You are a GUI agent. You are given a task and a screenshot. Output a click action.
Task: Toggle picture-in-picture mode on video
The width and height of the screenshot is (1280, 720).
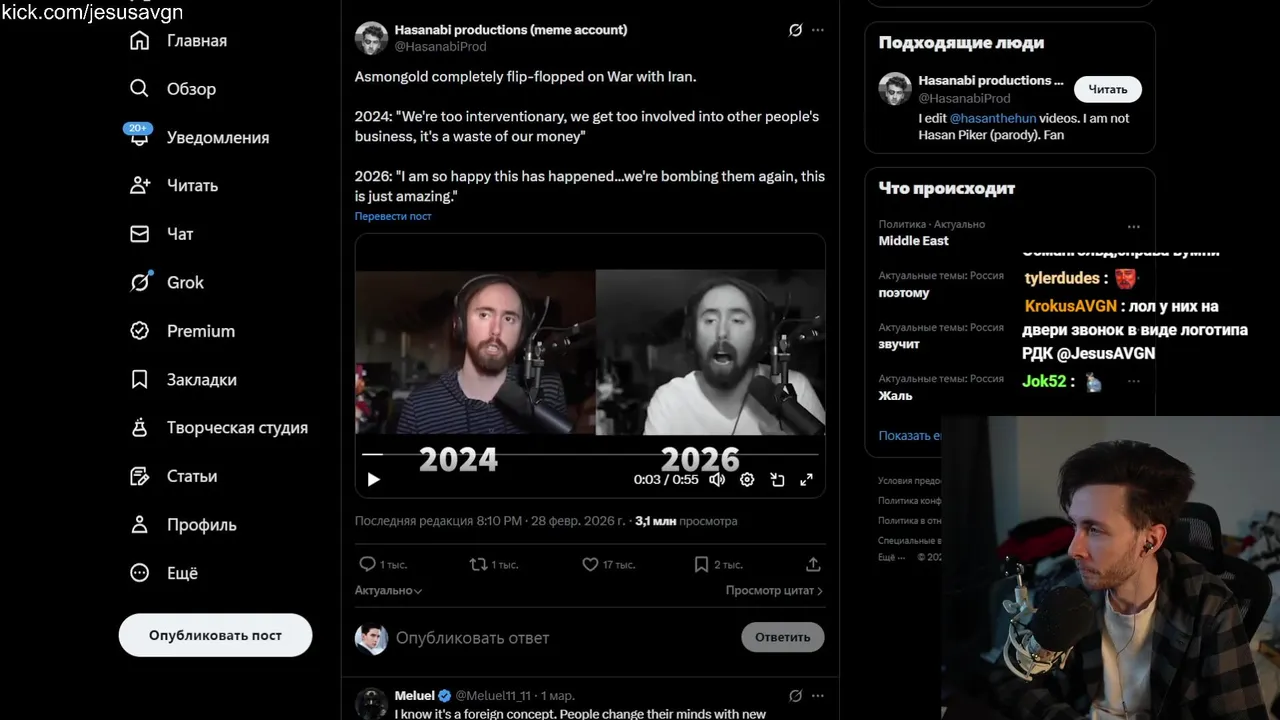[x=777, y=480]
